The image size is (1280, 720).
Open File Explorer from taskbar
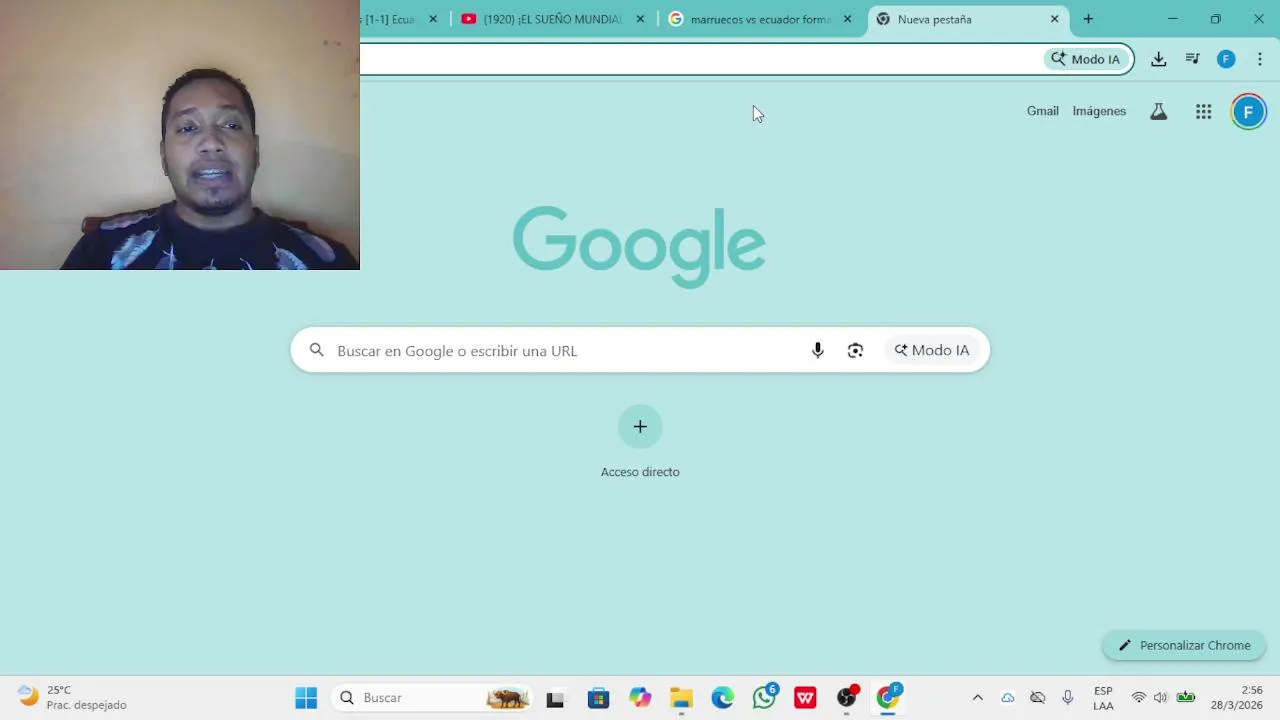point(681,698)
